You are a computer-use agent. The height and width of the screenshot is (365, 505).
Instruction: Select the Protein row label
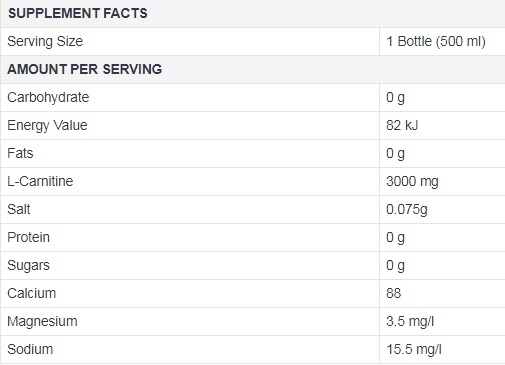(29, 237)
